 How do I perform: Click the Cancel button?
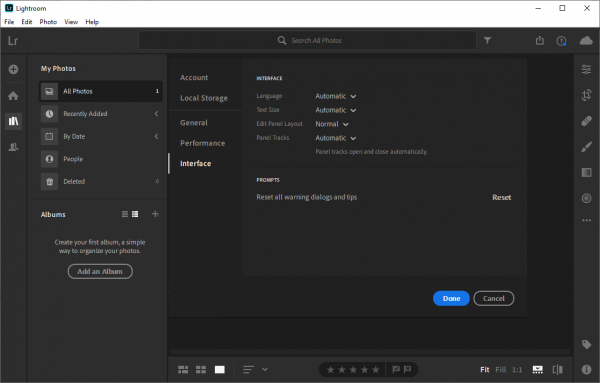(494, 298)
